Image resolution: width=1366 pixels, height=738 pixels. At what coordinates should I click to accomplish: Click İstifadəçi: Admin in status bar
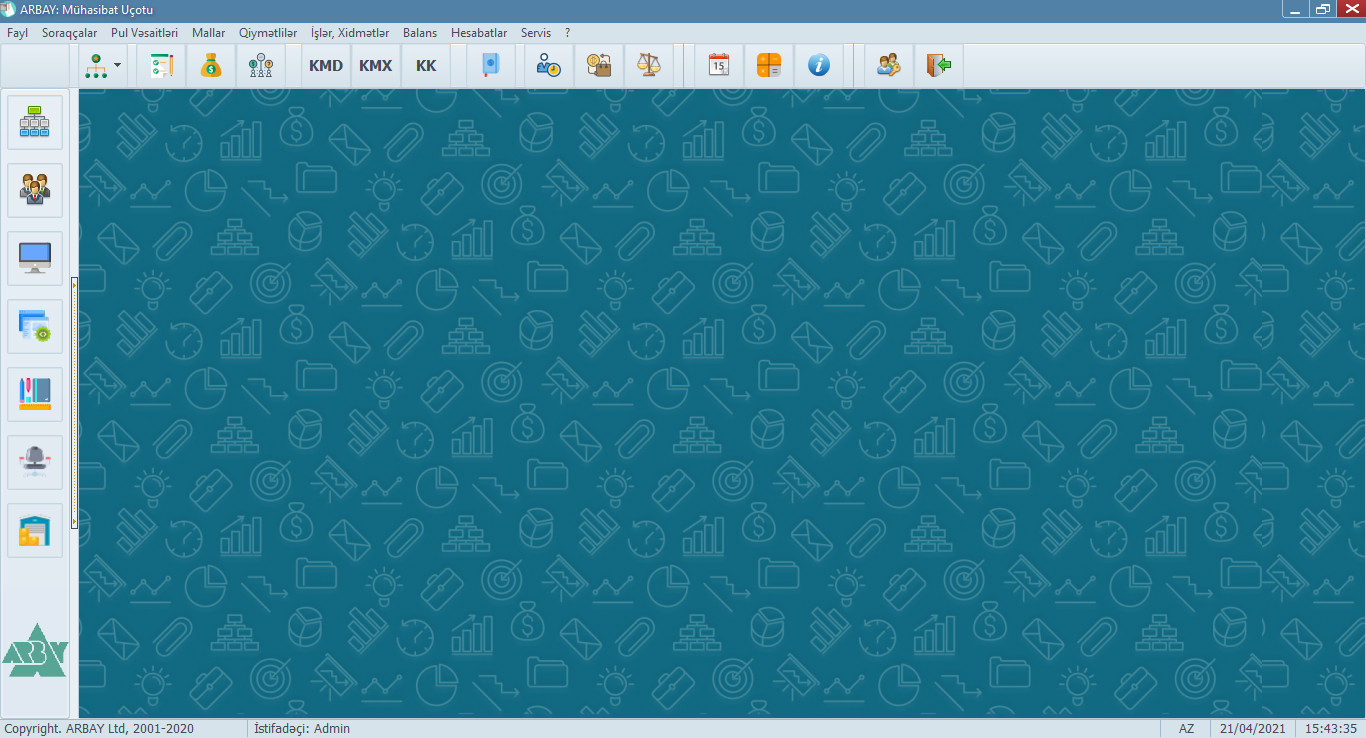tap(302, 729)
